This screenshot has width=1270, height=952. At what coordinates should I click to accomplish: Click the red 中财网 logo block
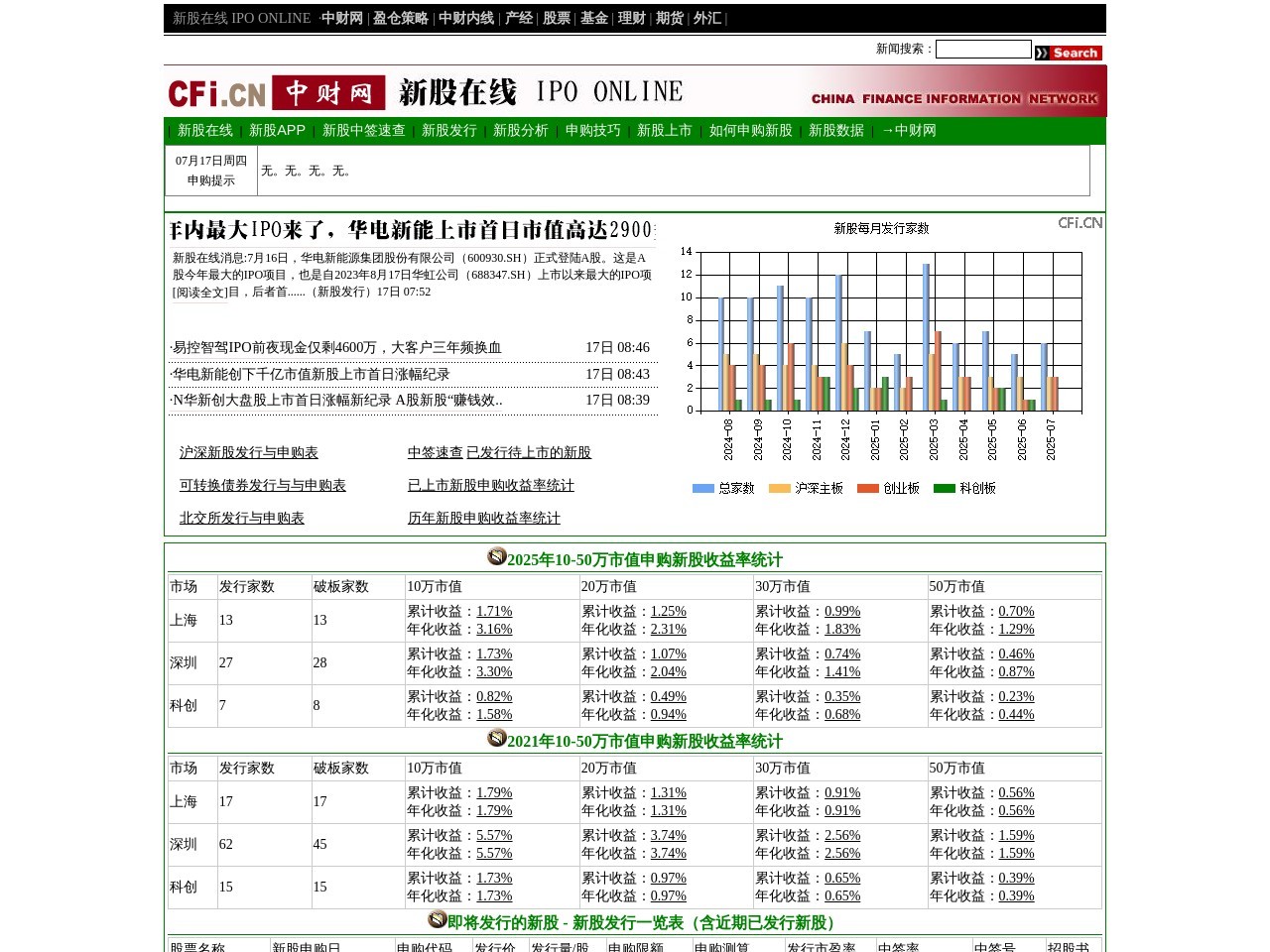(x=329, y=91)
